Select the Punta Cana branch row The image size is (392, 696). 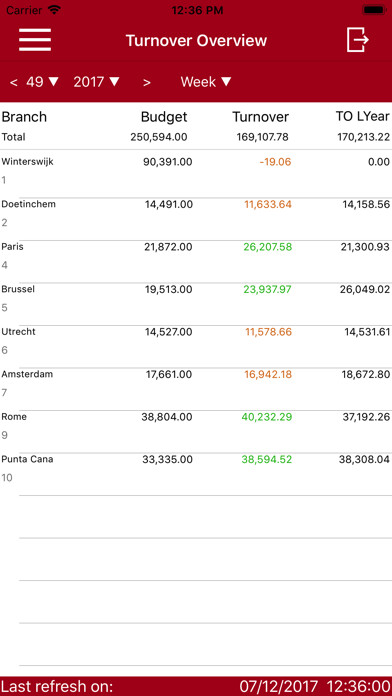pyautogui.click(x=196, y=469)
